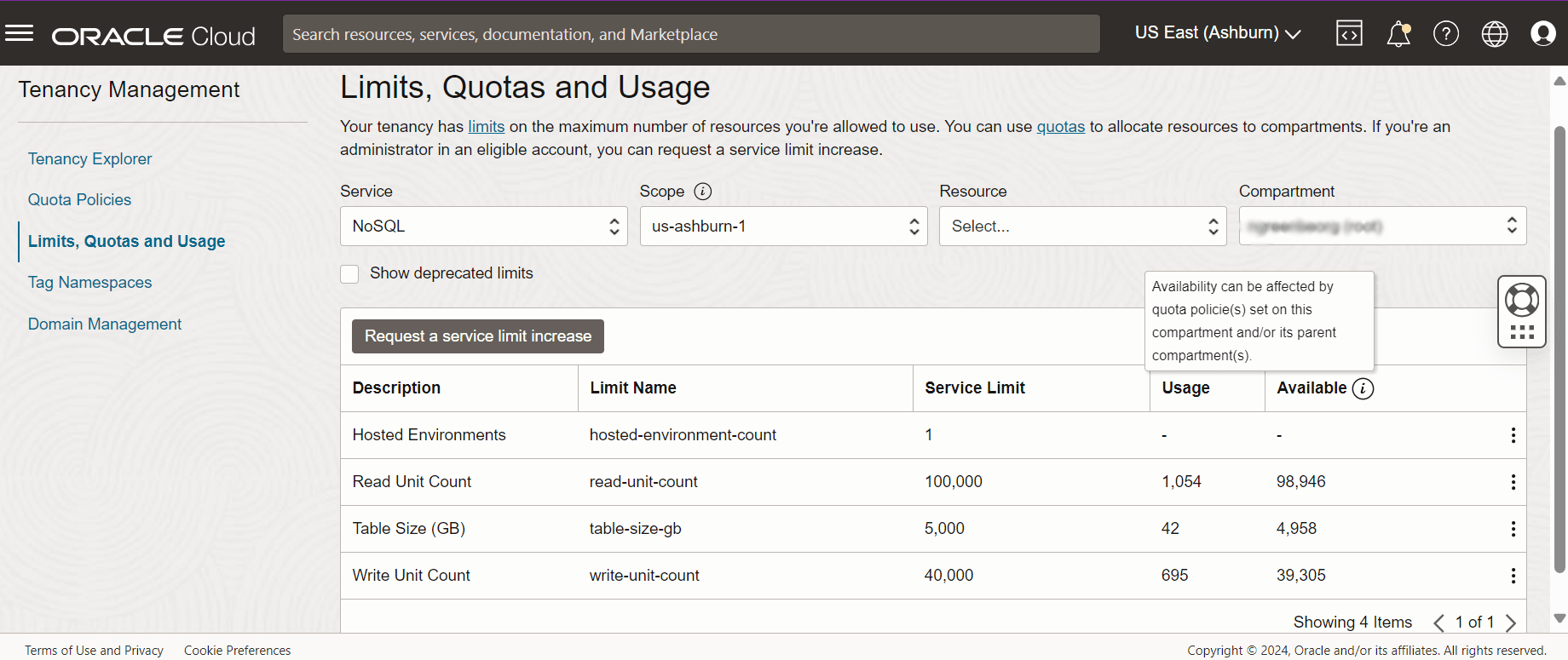Viewport: 1568px width, 660px height.
Task: Open the user profile avatar menu
Action: 1543,33
